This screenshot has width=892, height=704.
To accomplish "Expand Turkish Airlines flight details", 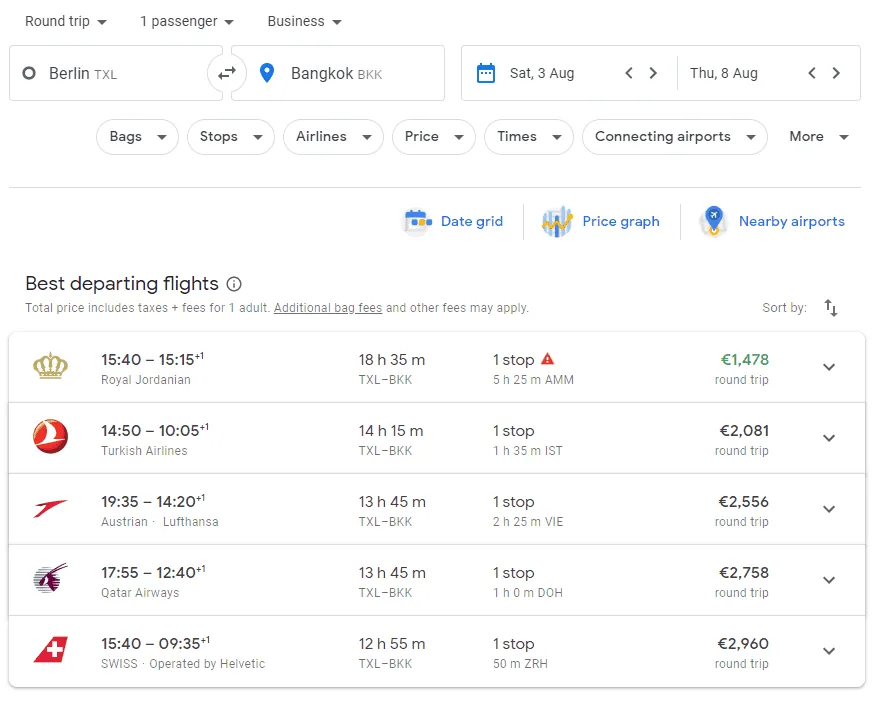I will (828, 438).
